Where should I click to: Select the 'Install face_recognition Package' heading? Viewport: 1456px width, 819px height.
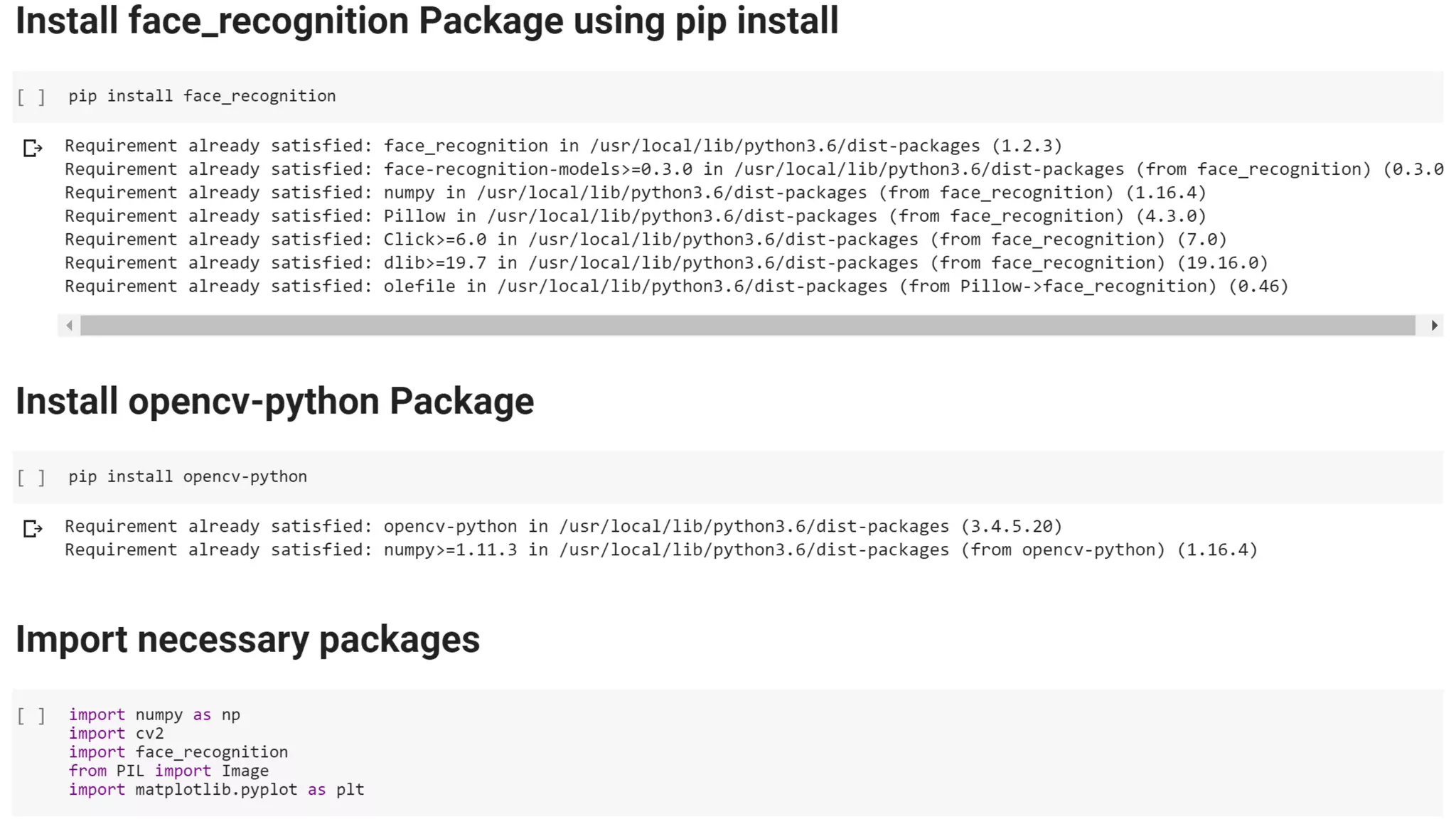[427, 21]
